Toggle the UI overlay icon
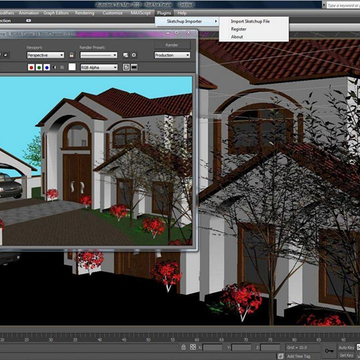Viewport: 360px width, 360px height. [126, 67]
